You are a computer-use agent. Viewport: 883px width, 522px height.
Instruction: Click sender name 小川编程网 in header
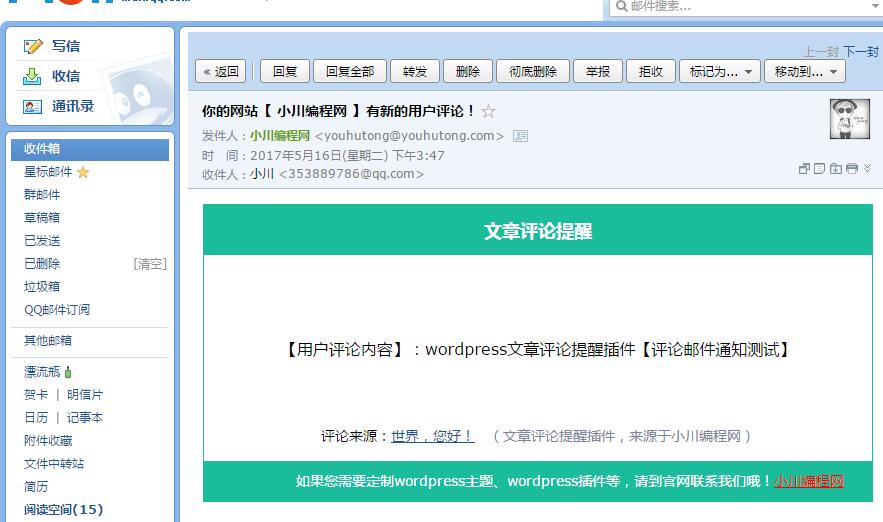280,136
